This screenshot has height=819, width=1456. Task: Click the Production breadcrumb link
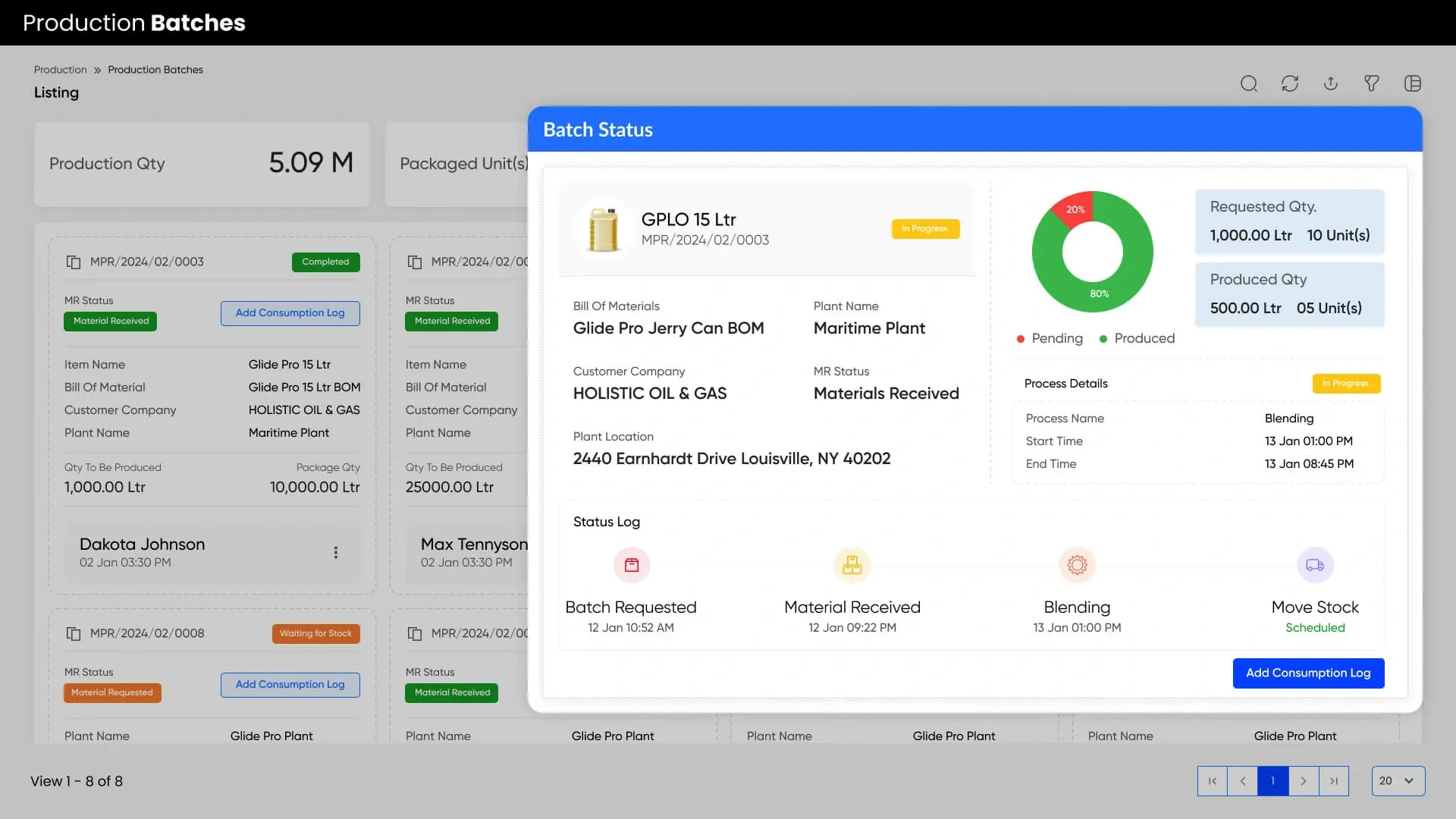[61, 70]
